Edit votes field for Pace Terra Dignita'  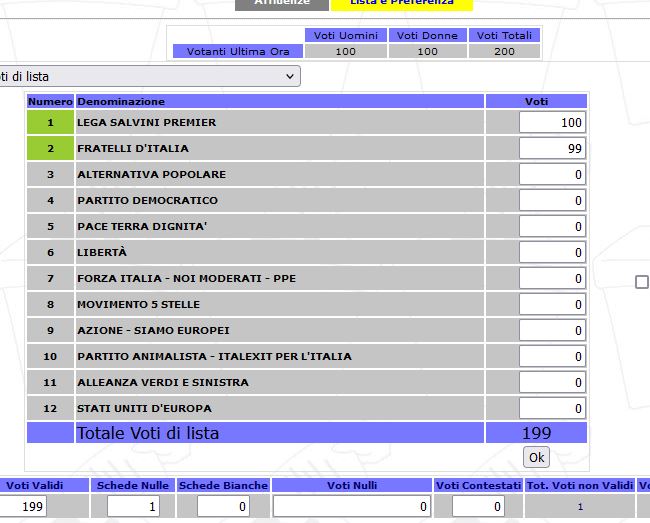click(552, 227)
